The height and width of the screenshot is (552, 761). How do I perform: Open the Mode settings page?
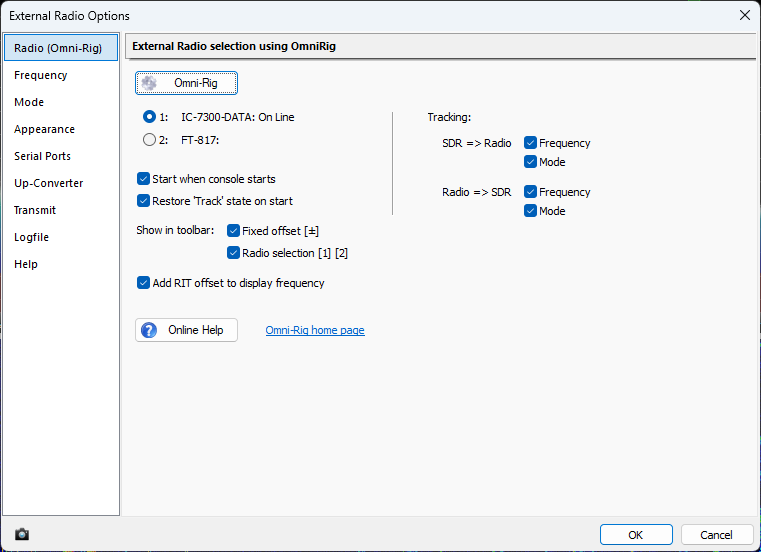tap(61, 102)
